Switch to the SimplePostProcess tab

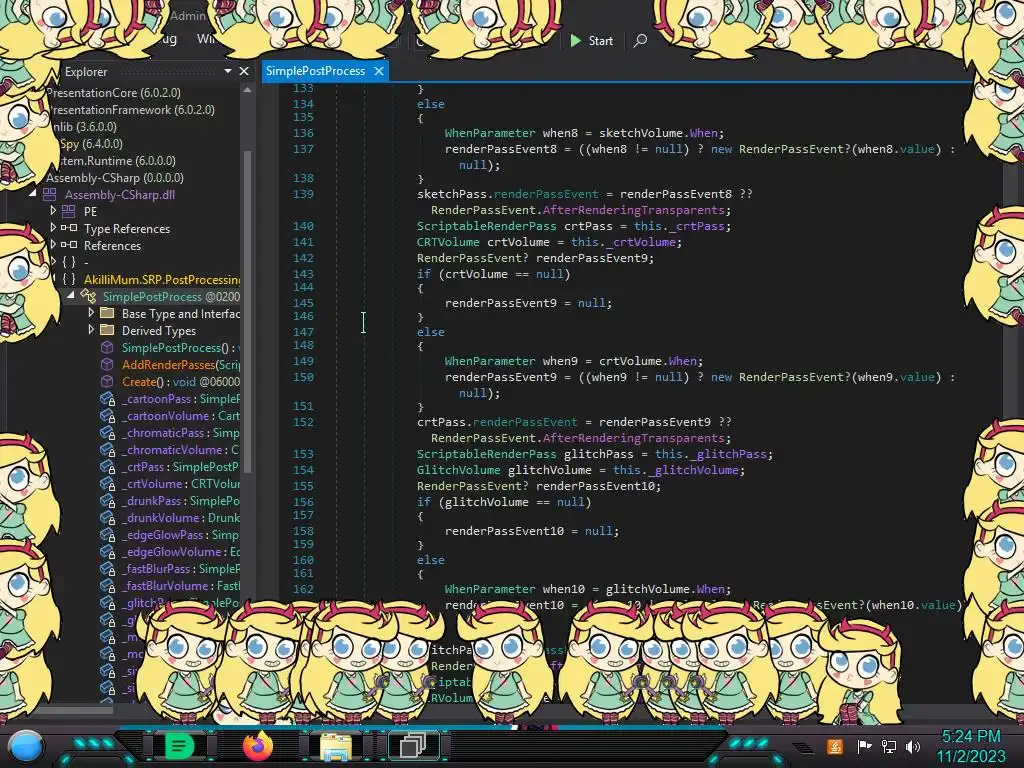point(315,71)
